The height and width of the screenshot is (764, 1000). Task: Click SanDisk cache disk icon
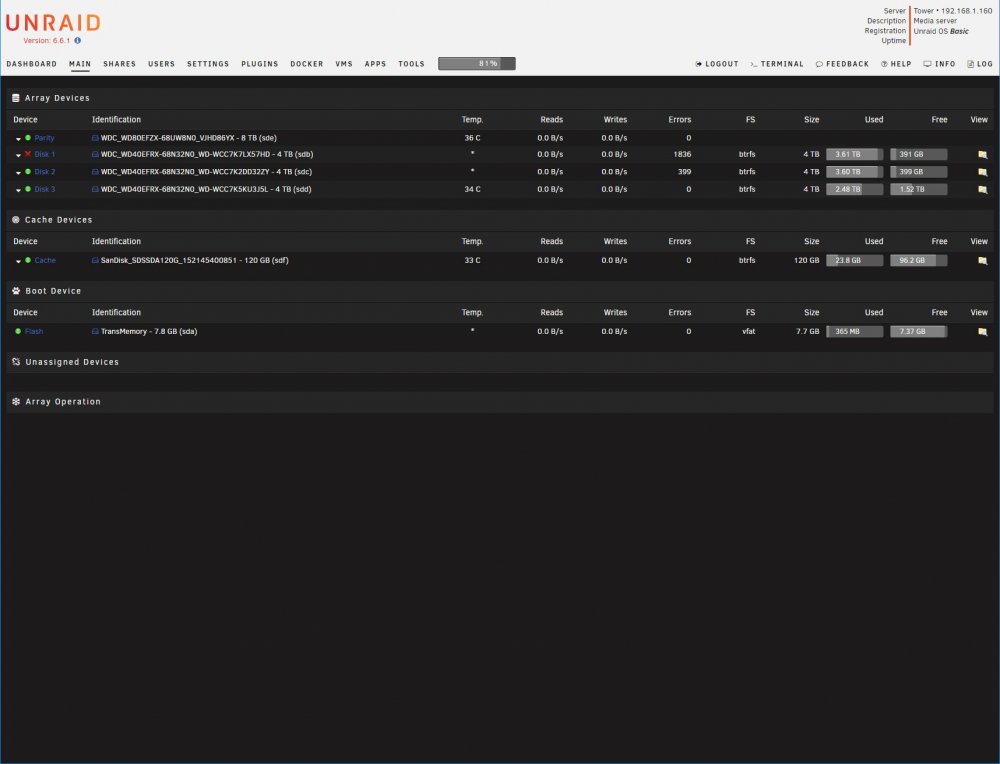(x=95, y=260)
